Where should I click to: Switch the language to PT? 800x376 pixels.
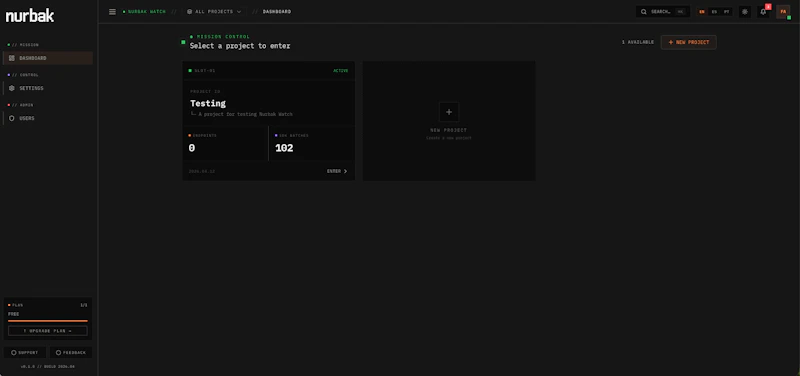click(x=727, y=12)
